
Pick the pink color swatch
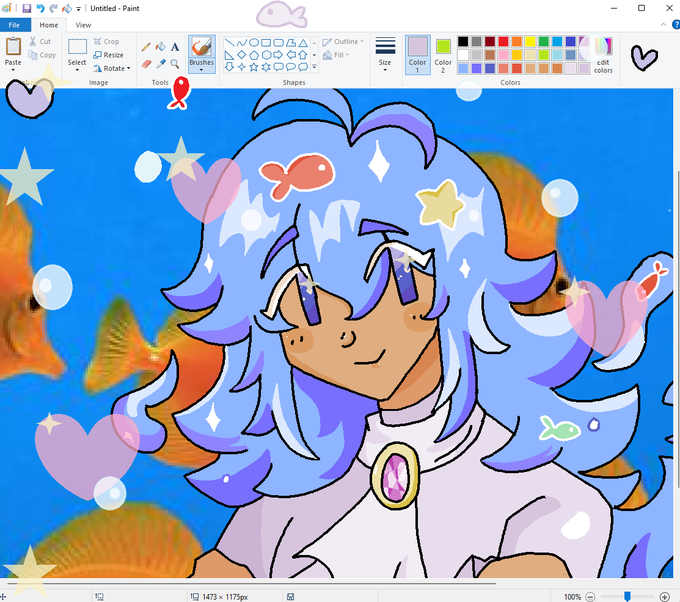(x=503, y=55)
